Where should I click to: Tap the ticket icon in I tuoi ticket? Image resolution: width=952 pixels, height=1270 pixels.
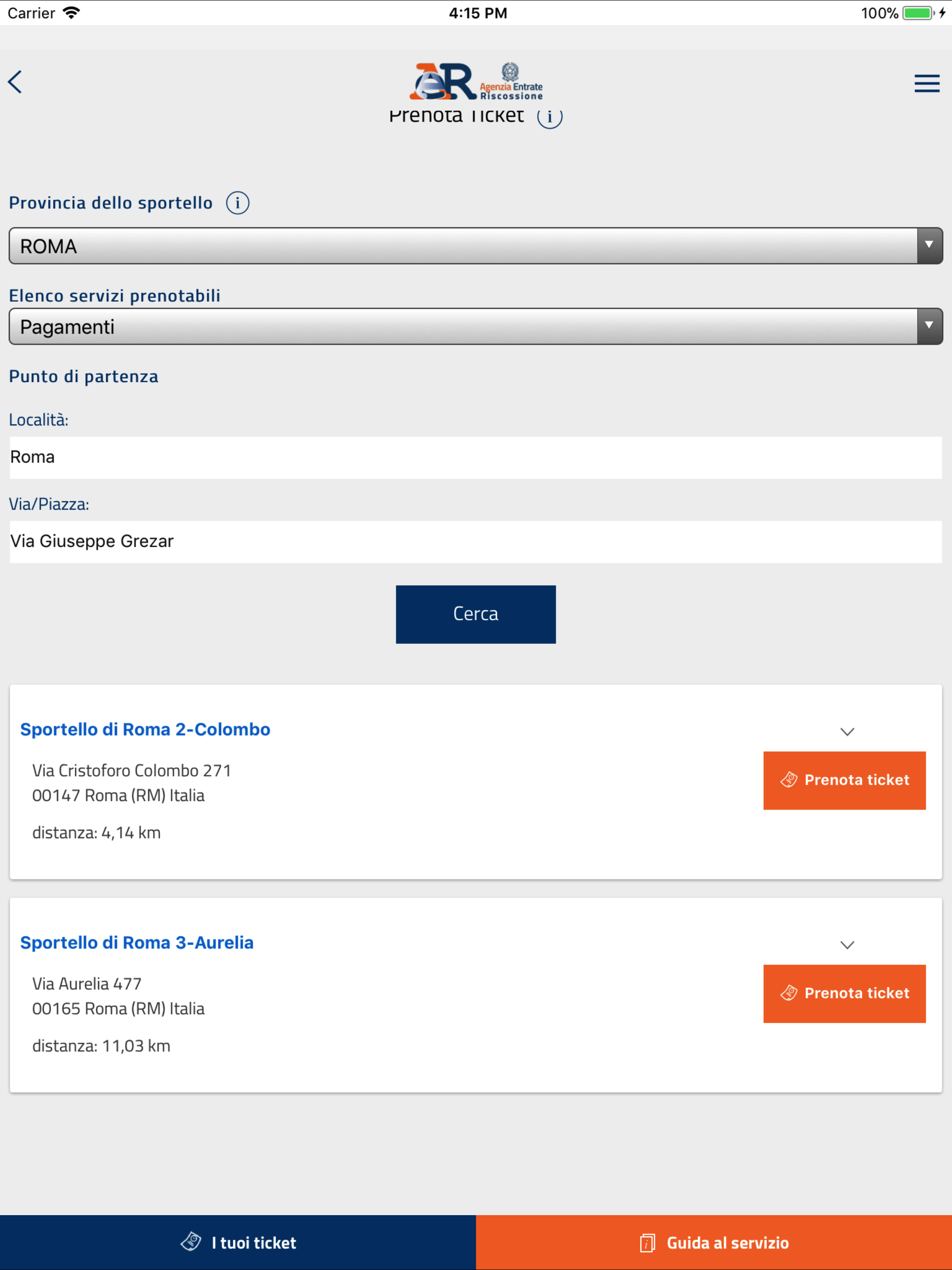tap(191, 1242)
